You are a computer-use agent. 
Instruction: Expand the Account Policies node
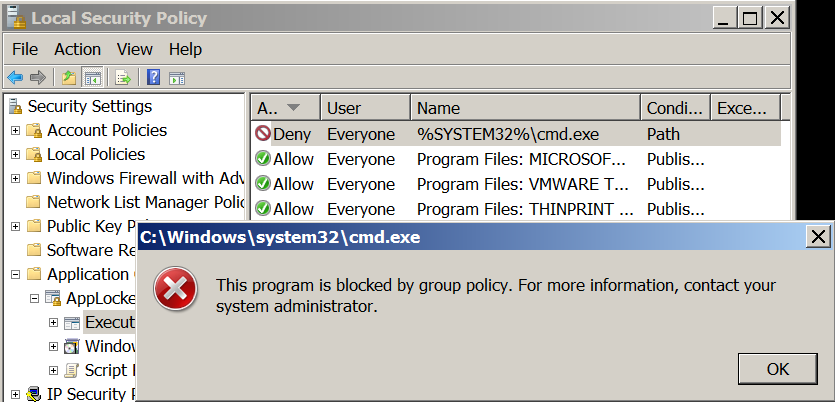click(x=15, y=130)
